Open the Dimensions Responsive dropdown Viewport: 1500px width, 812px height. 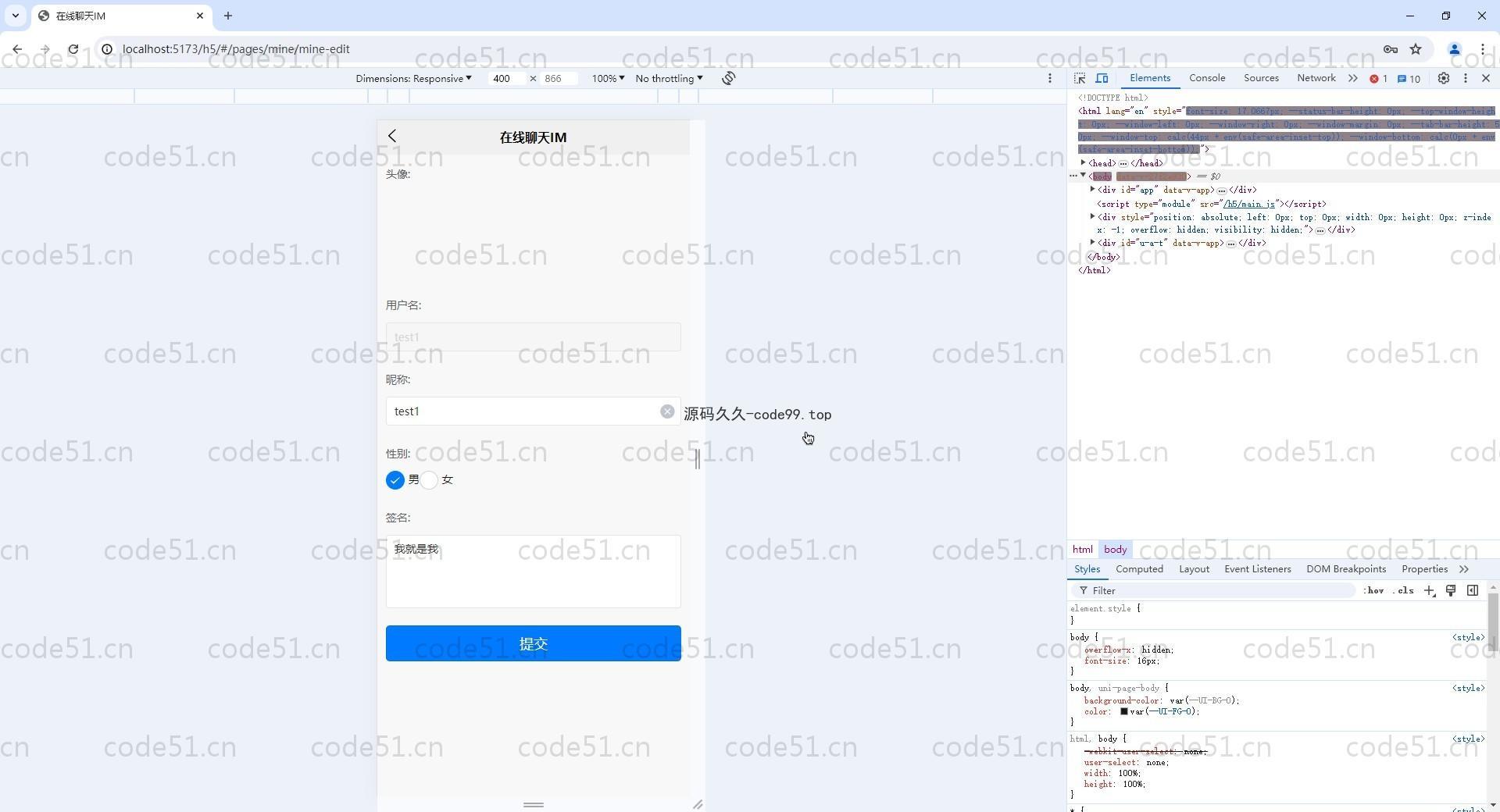(x=413, y=79)
